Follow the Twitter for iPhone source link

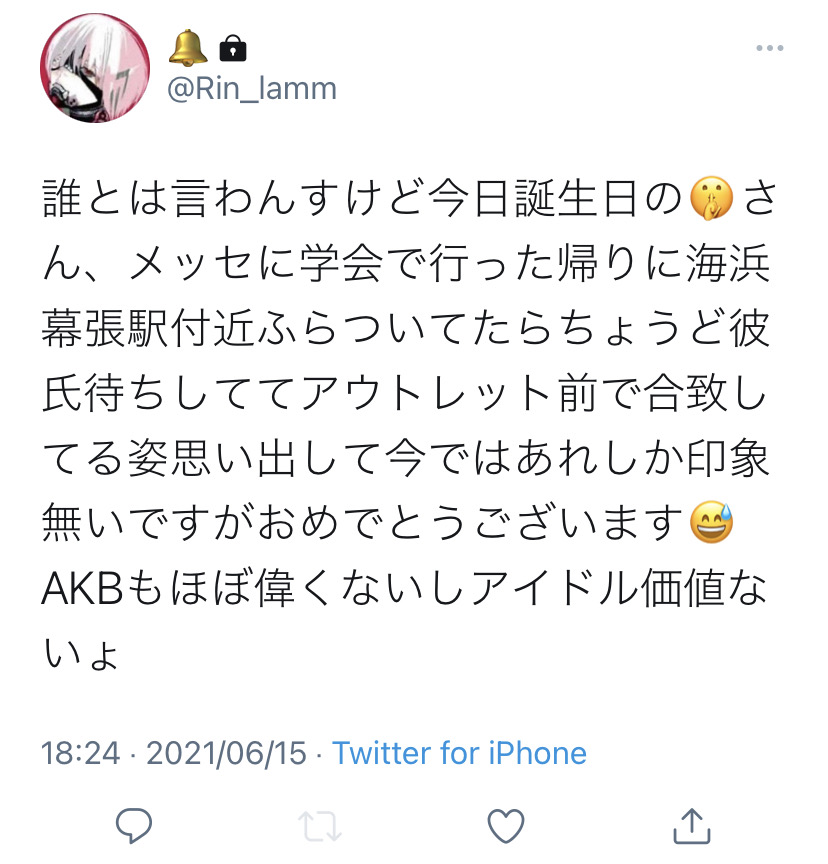point(459,753)
